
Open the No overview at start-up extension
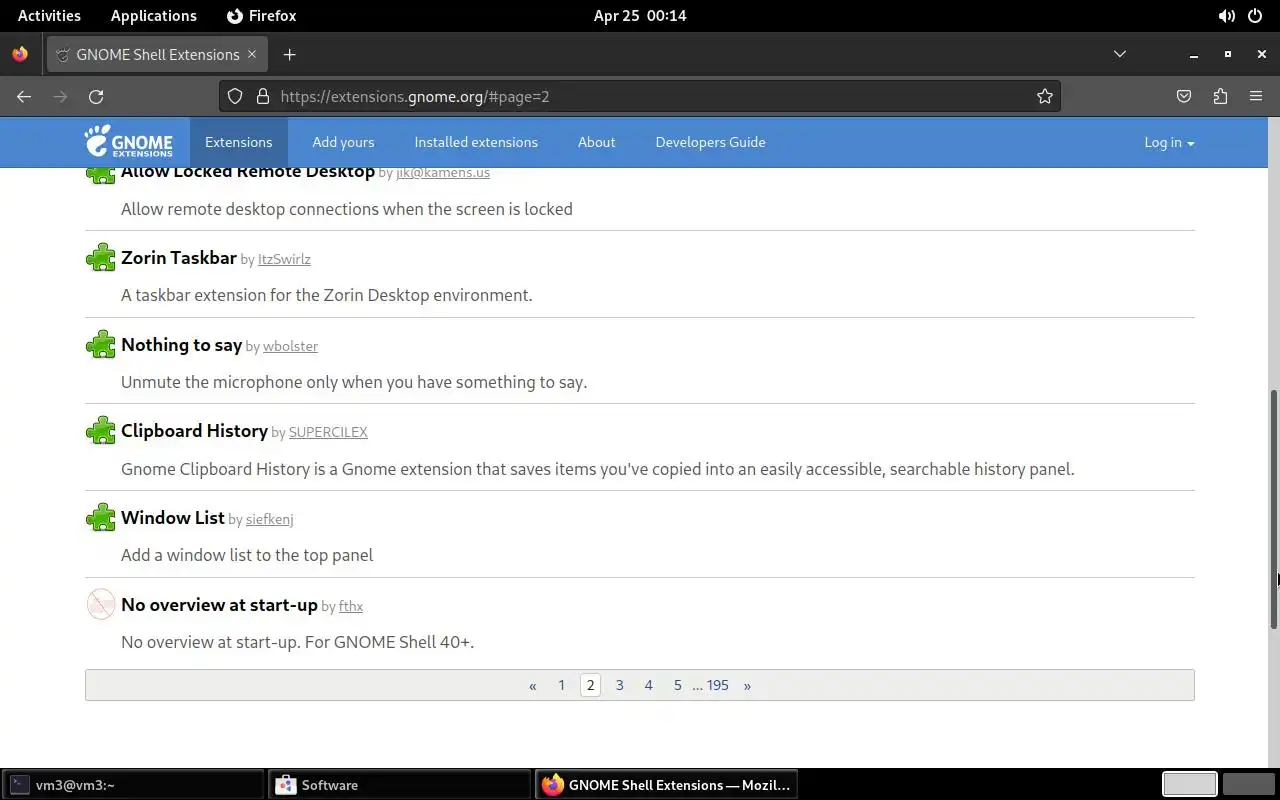point(219,604)
